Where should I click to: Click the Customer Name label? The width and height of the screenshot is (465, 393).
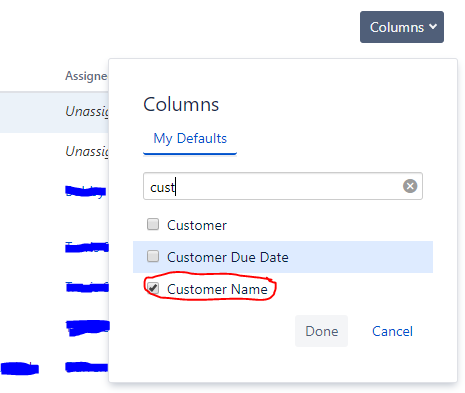pos(217,289)
